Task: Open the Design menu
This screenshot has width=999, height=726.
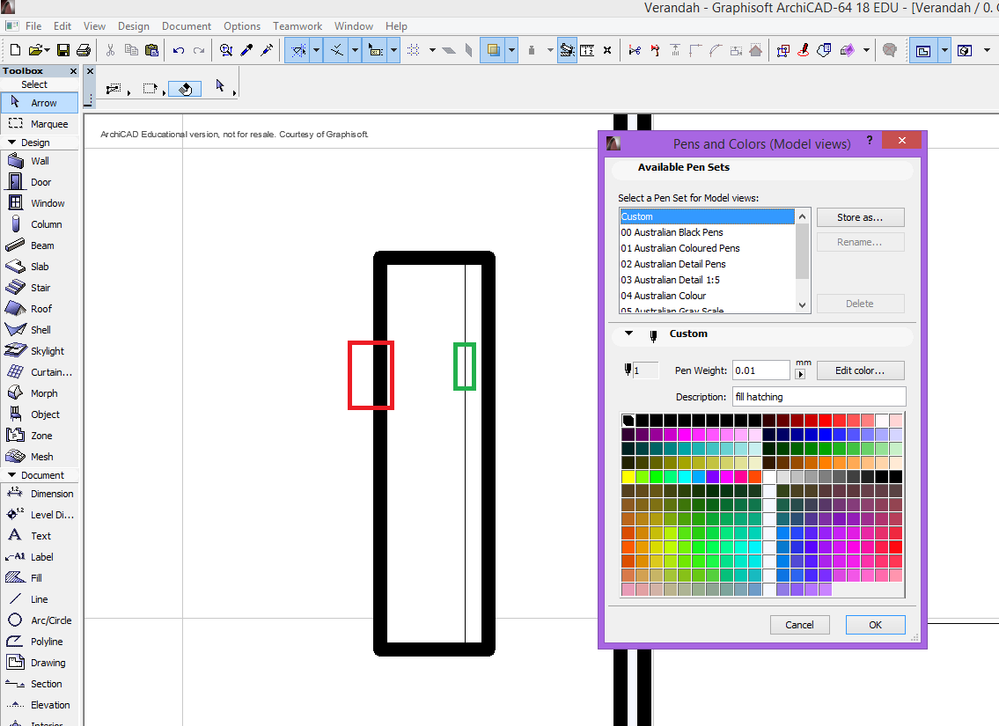Action: [134, 26]
